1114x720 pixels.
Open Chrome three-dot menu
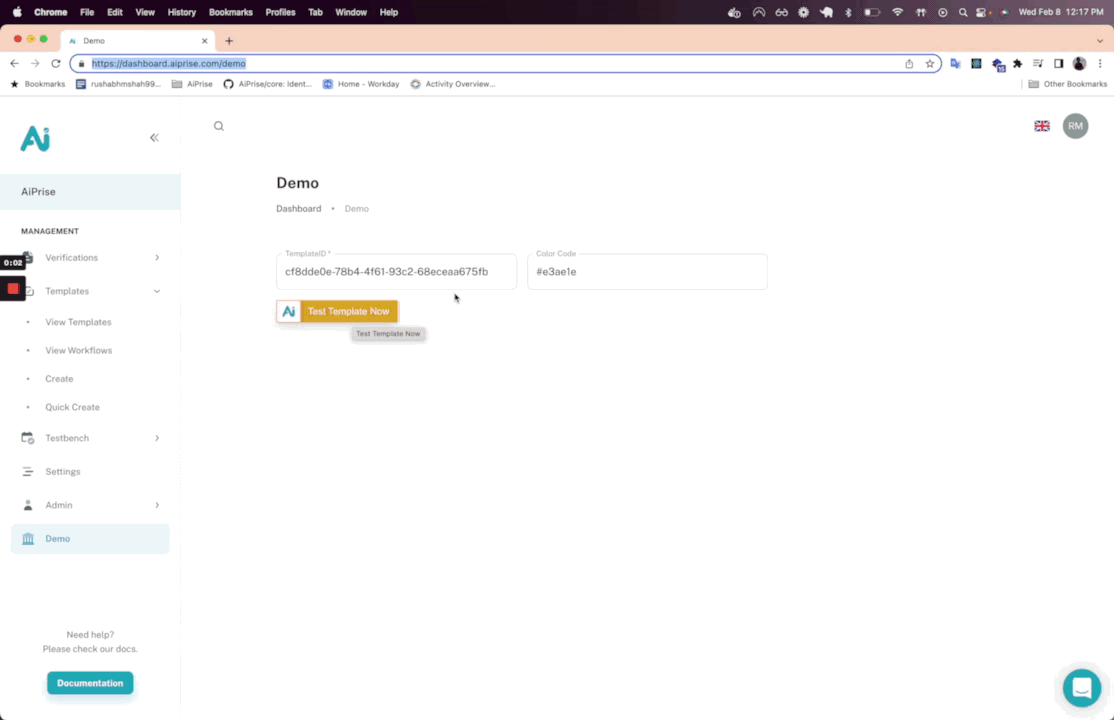coord(1100,63)
